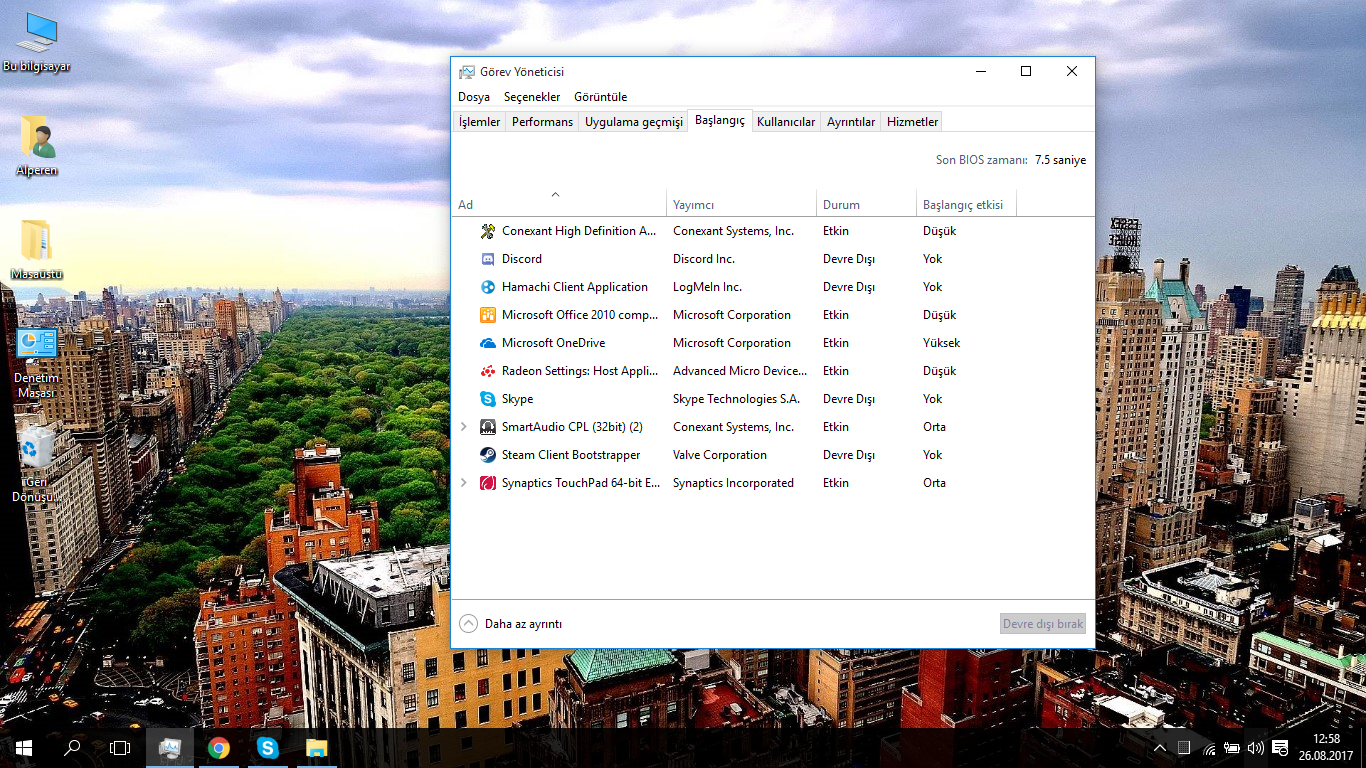Screen dimensions: 1366x768
Task: Show hidden system tray icons chevron
Action: [1160, 748]
